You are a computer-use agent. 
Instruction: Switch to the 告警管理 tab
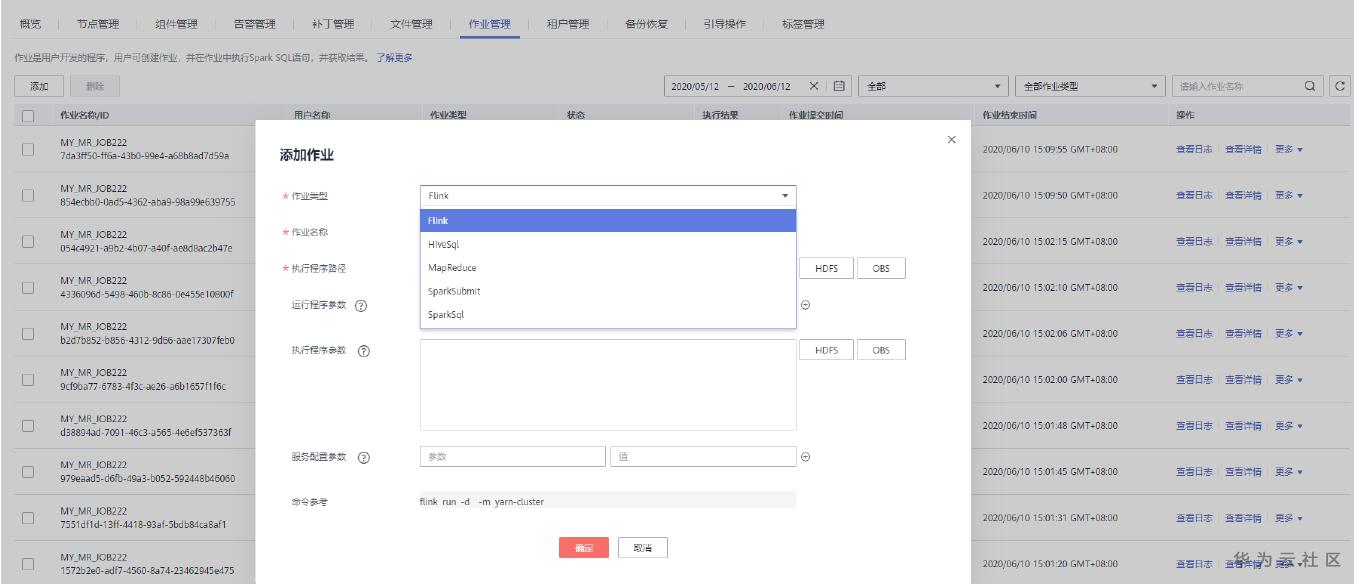click(255, 24)
